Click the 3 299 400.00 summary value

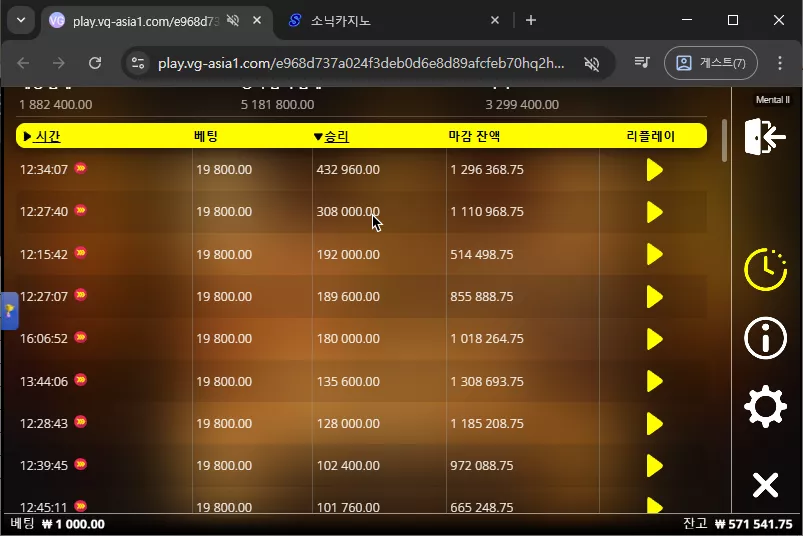(x=522, y=104)
